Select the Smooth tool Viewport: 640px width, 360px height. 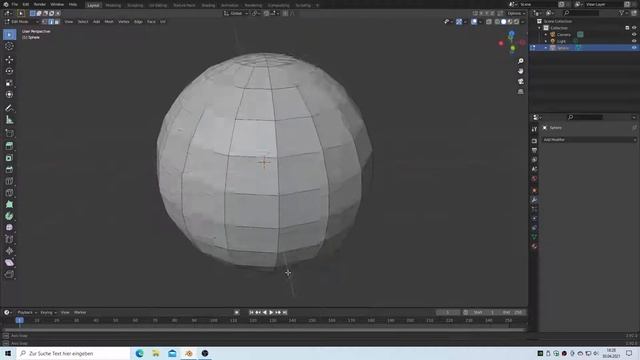(x=9, y=228)
